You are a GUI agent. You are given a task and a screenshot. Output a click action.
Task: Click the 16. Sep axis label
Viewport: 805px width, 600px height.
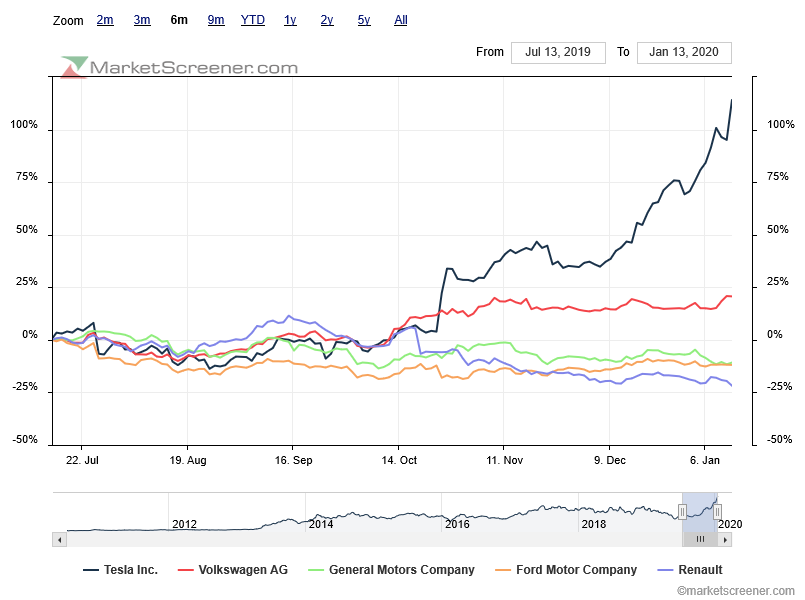pyautogui.click(x=293, y=460)
